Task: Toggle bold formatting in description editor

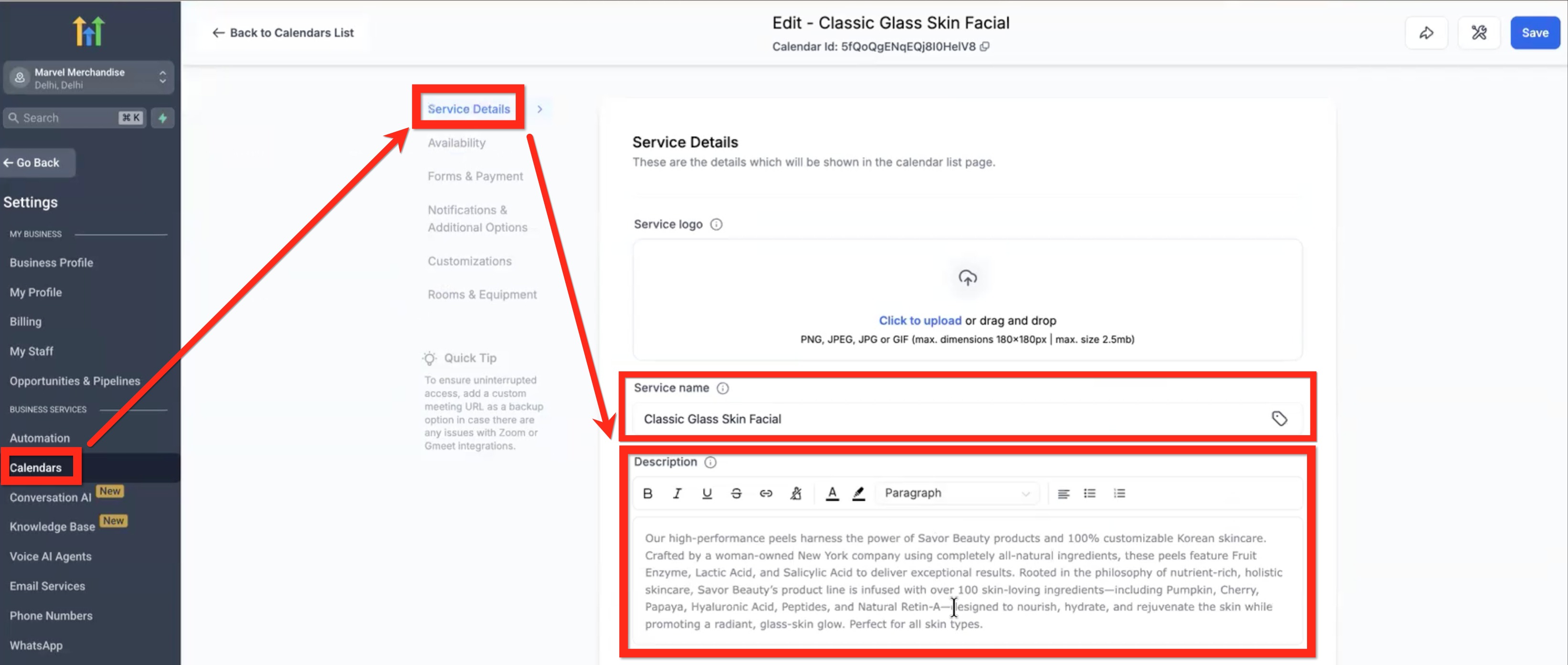Action: point(648,493)
